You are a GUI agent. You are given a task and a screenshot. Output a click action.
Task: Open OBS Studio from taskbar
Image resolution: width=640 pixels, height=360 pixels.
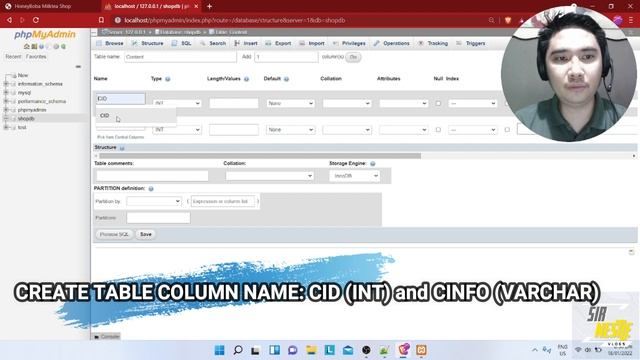pyautogui.click(x=366, y=350)
